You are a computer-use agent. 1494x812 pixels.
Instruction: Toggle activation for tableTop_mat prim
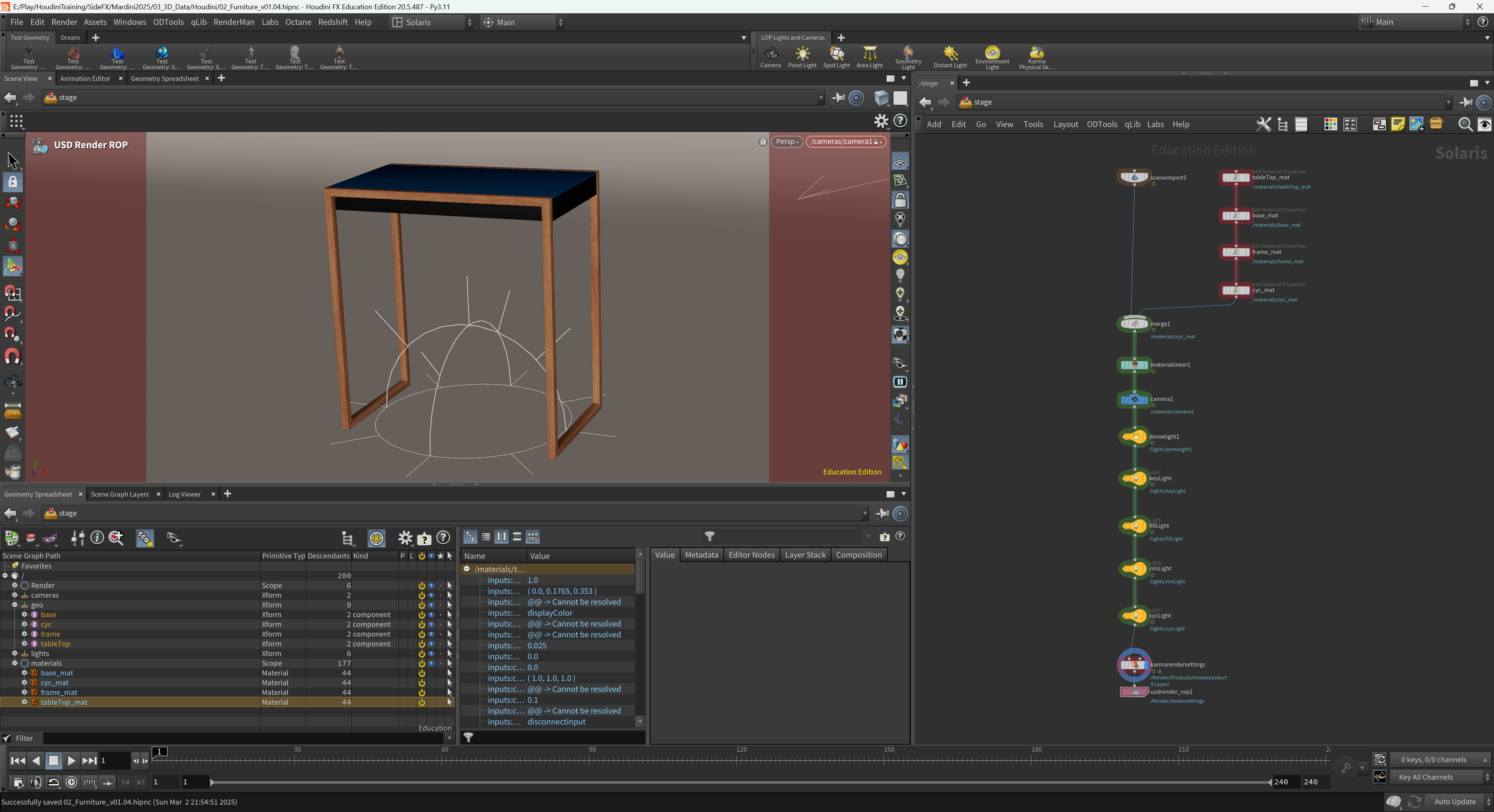point(422,702)
